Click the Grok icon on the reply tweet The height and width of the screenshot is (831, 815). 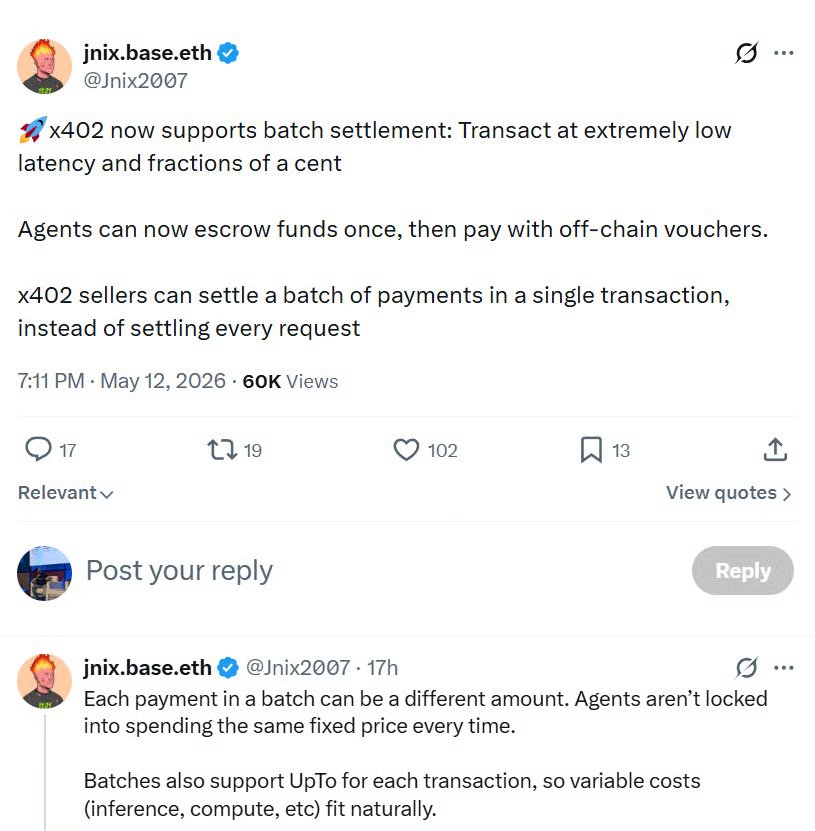(x=746, y=668)
